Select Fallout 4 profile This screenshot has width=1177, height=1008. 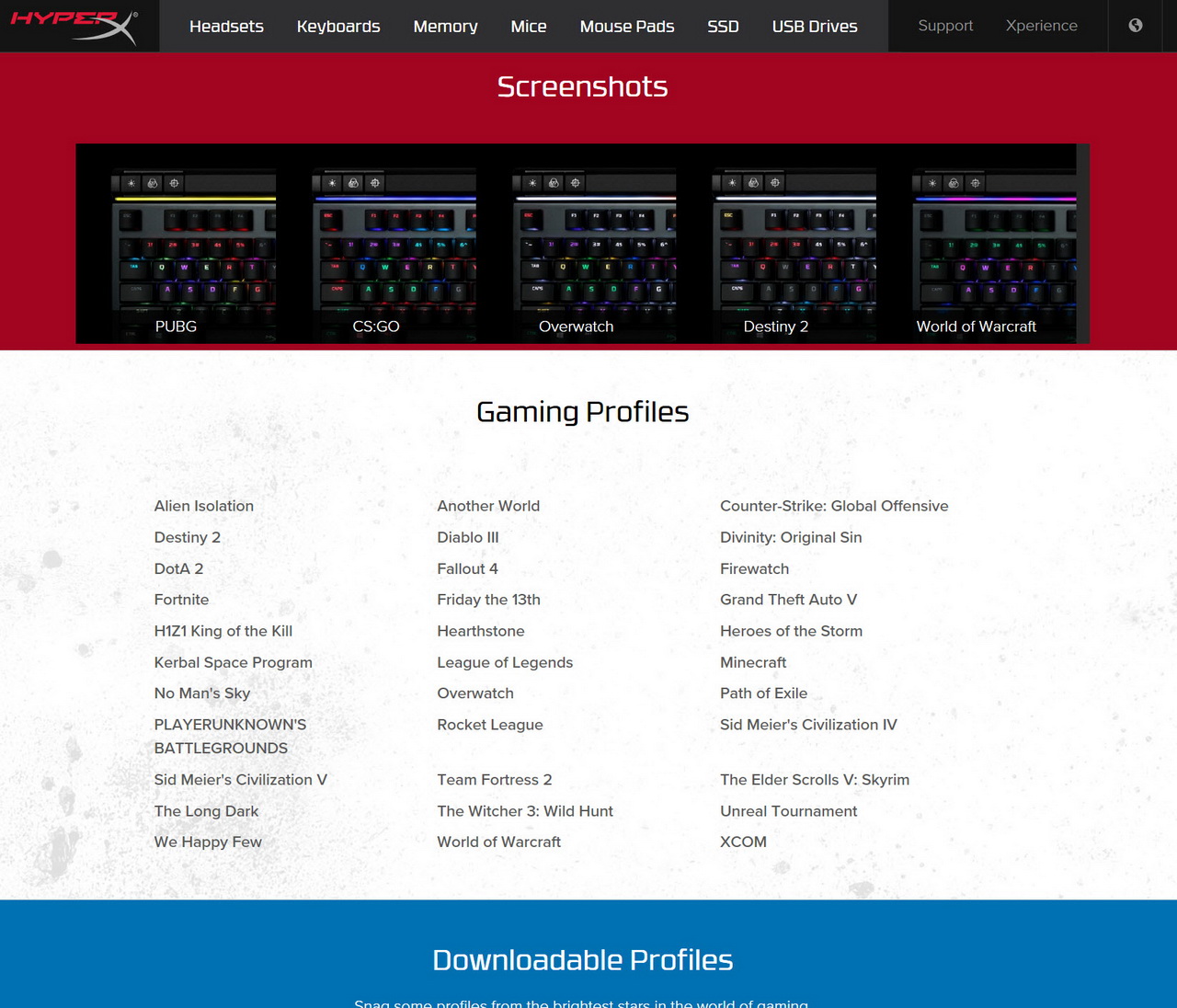468,568
